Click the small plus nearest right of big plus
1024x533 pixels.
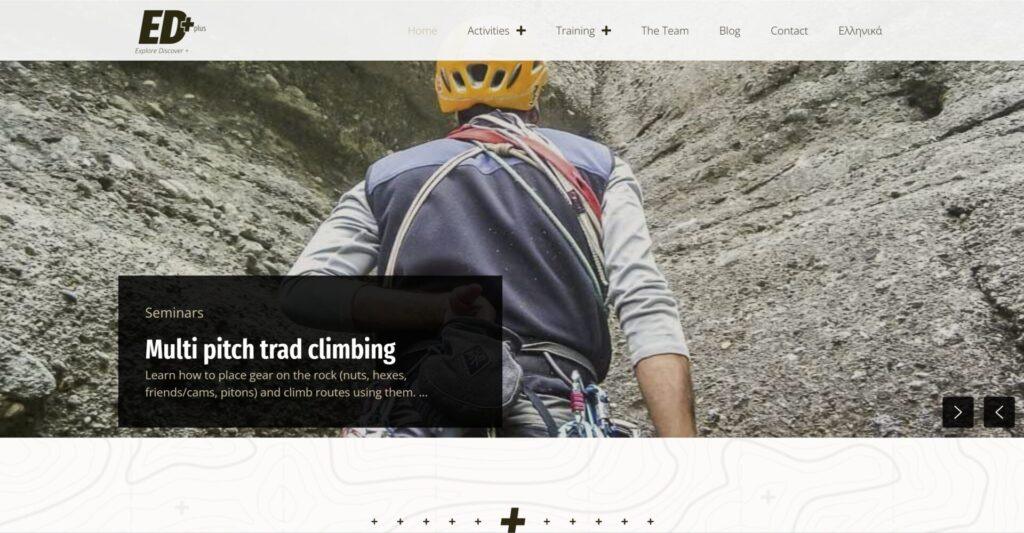point(547,521)
